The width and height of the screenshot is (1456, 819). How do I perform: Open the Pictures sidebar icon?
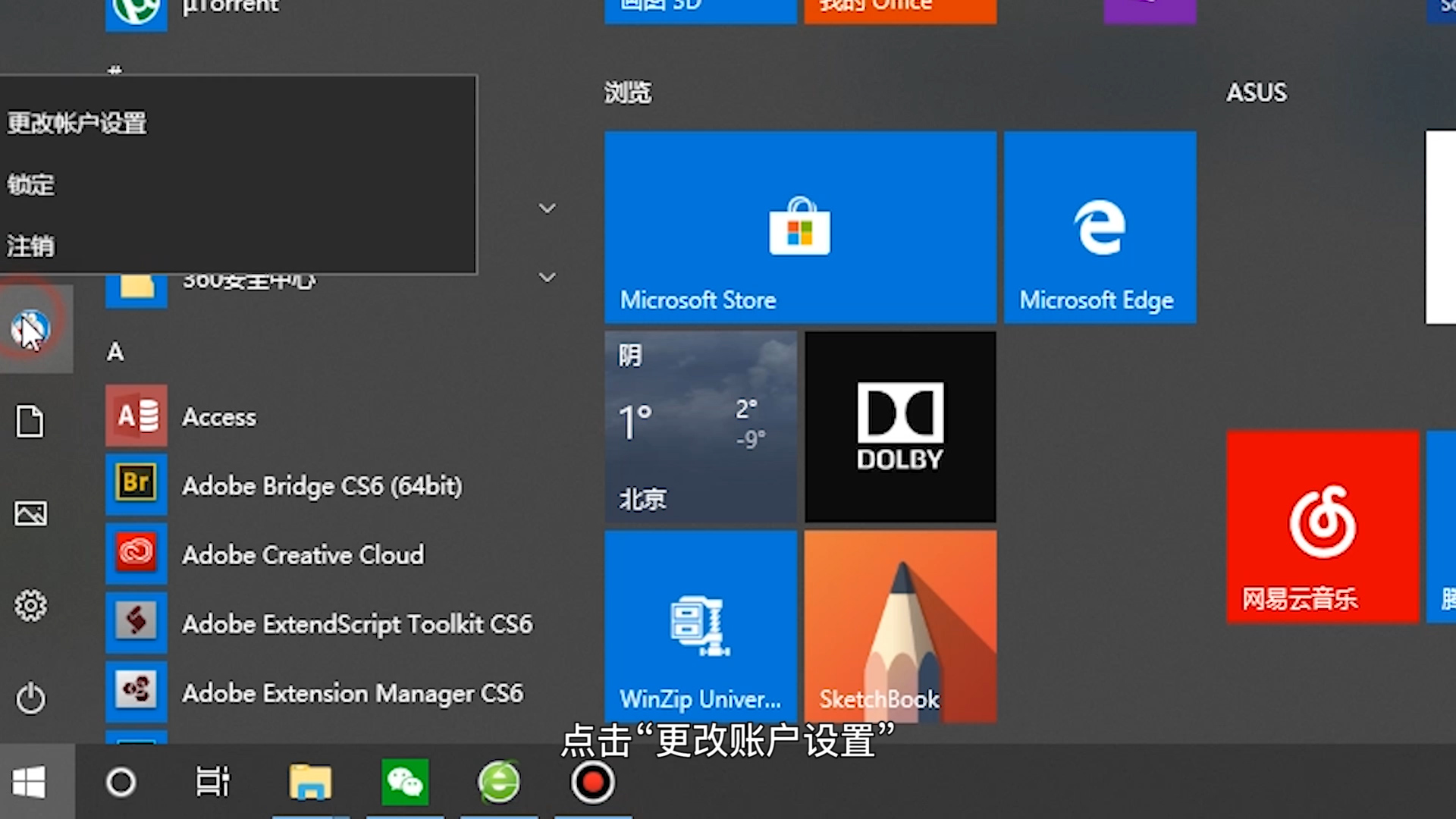(x=30, y=514)
